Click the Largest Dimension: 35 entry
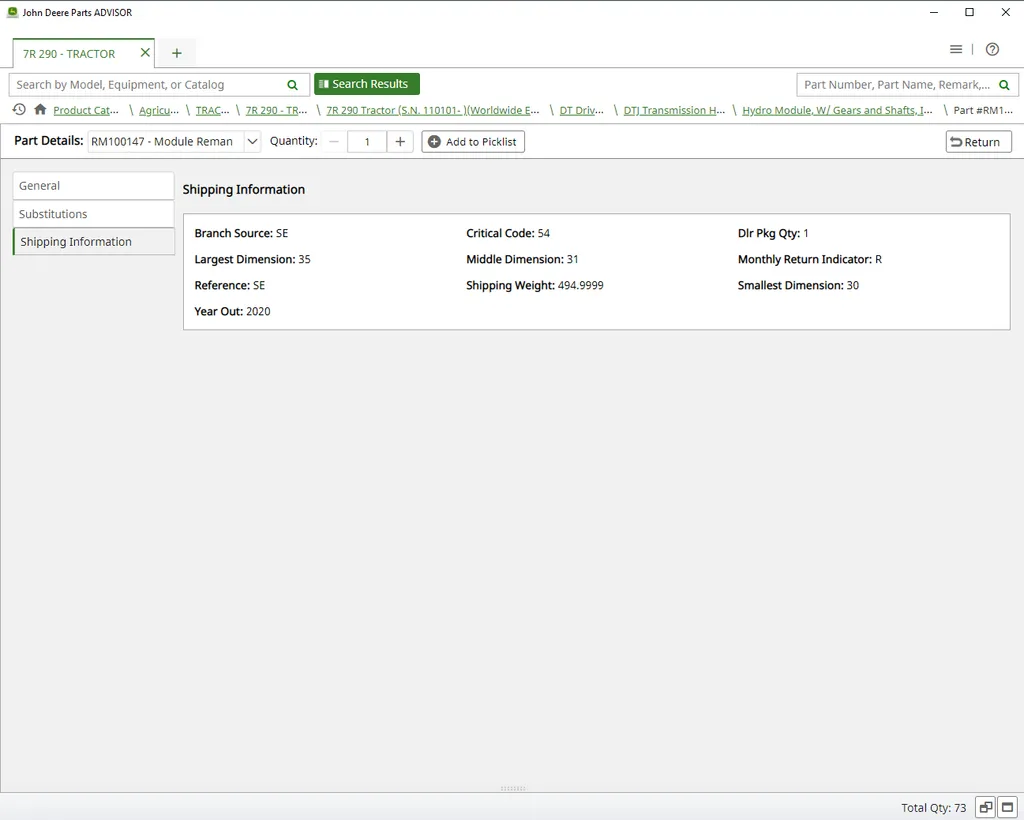 pyautogui.click(x=252, y=259)
